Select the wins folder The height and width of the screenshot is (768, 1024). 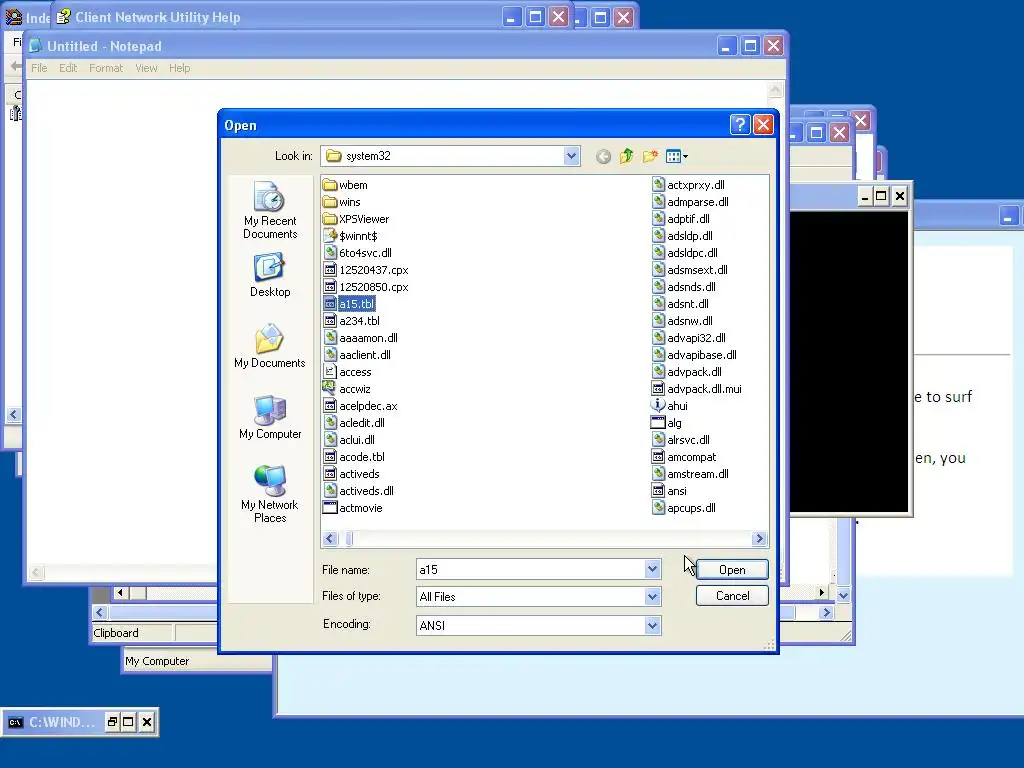(342, 202)
